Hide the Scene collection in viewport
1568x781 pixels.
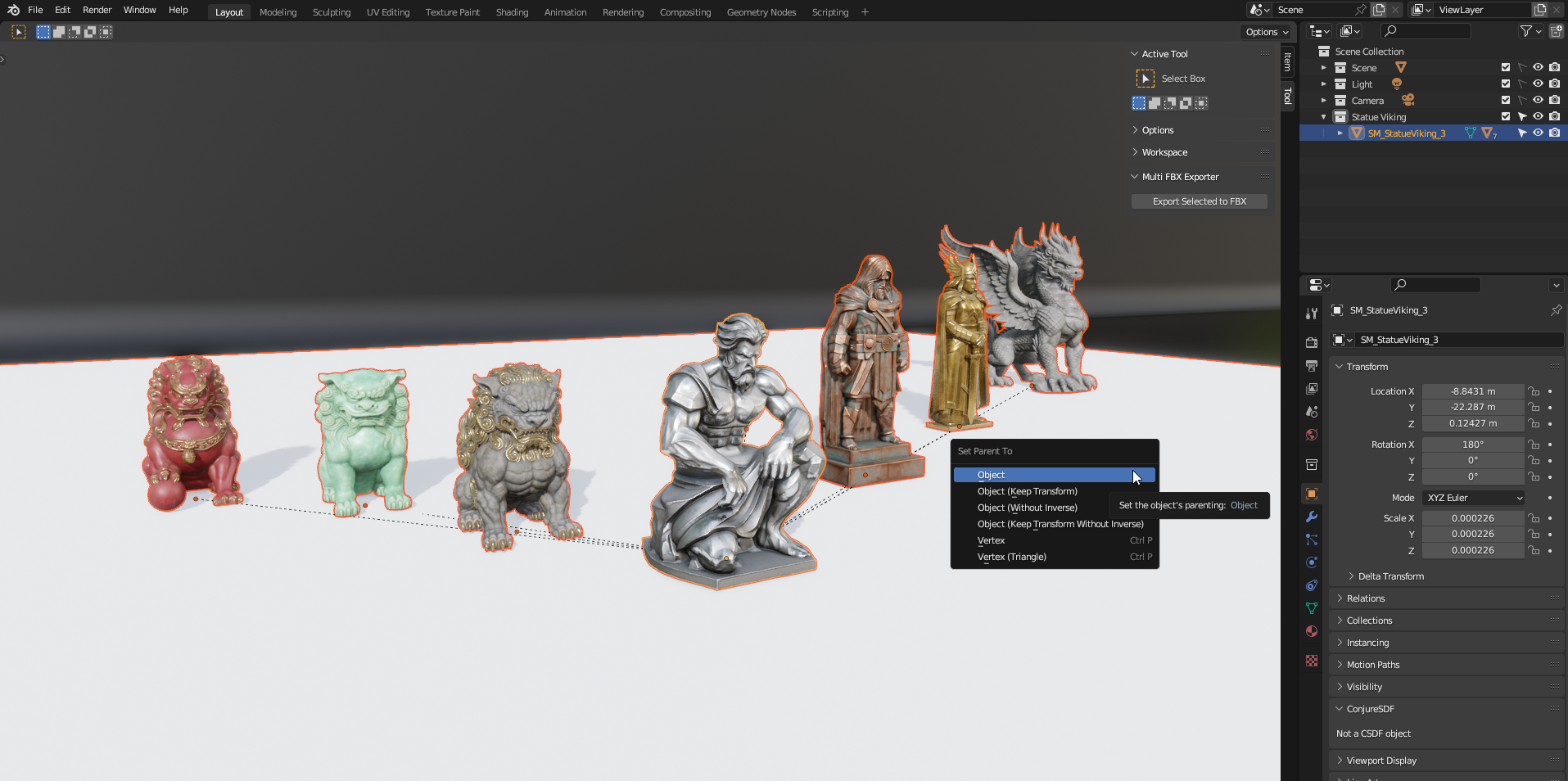pos(1539,68)
